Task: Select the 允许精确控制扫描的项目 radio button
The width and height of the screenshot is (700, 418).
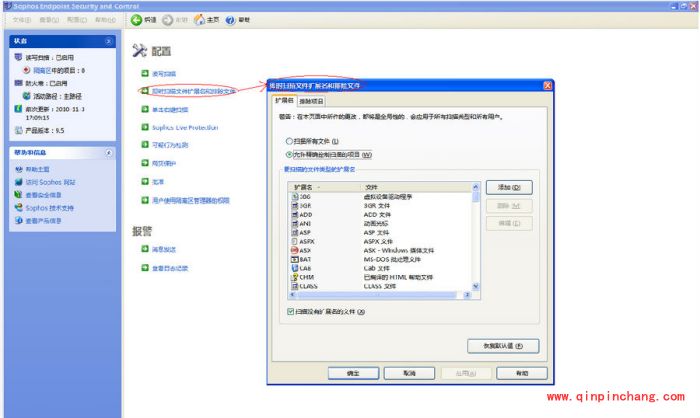Action: point(289,155)
